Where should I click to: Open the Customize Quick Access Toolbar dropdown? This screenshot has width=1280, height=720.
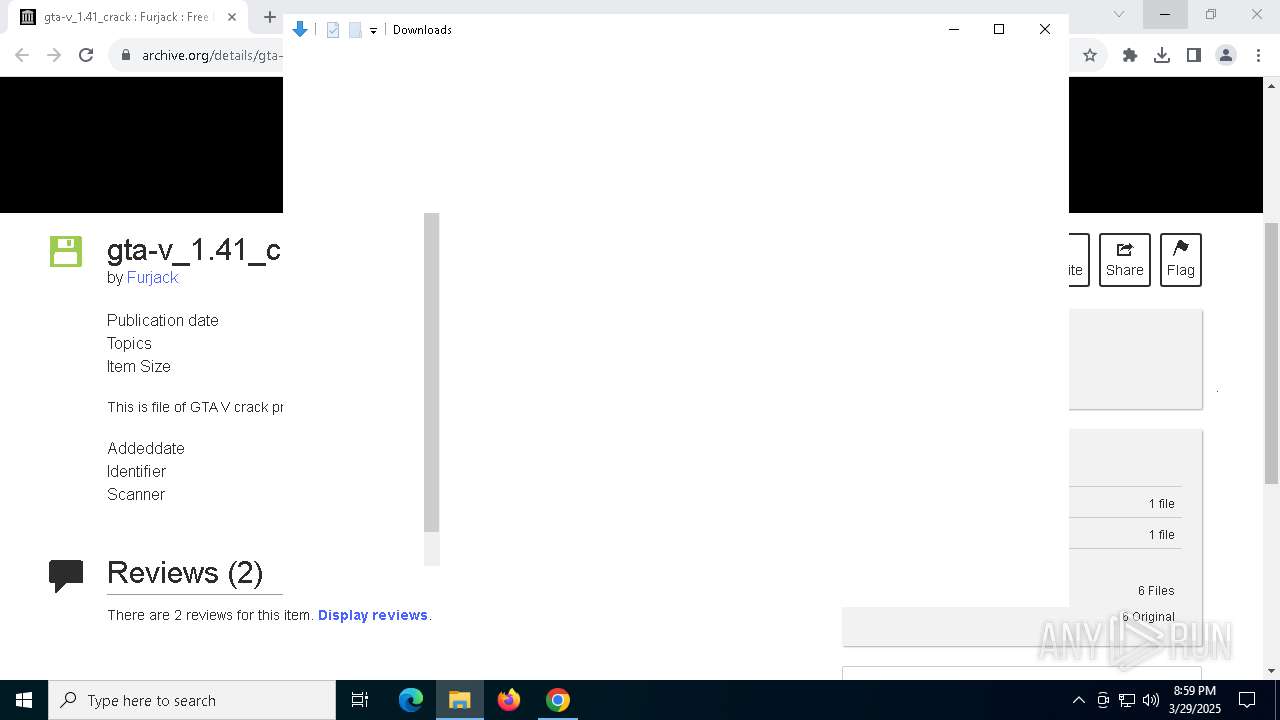pos(373,31)
